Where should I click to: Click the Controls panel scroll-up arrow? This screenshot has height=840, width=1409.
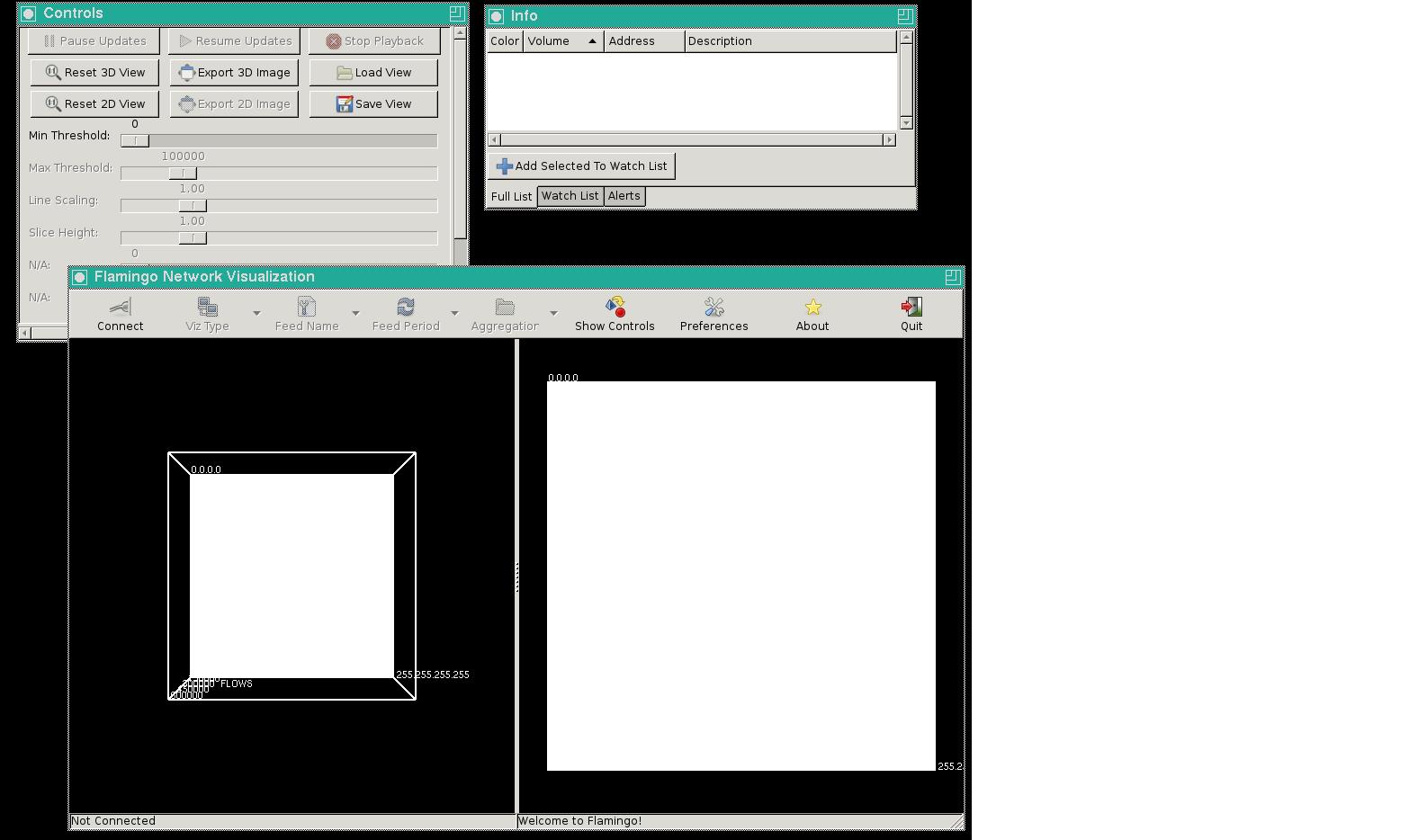point(461,33)
